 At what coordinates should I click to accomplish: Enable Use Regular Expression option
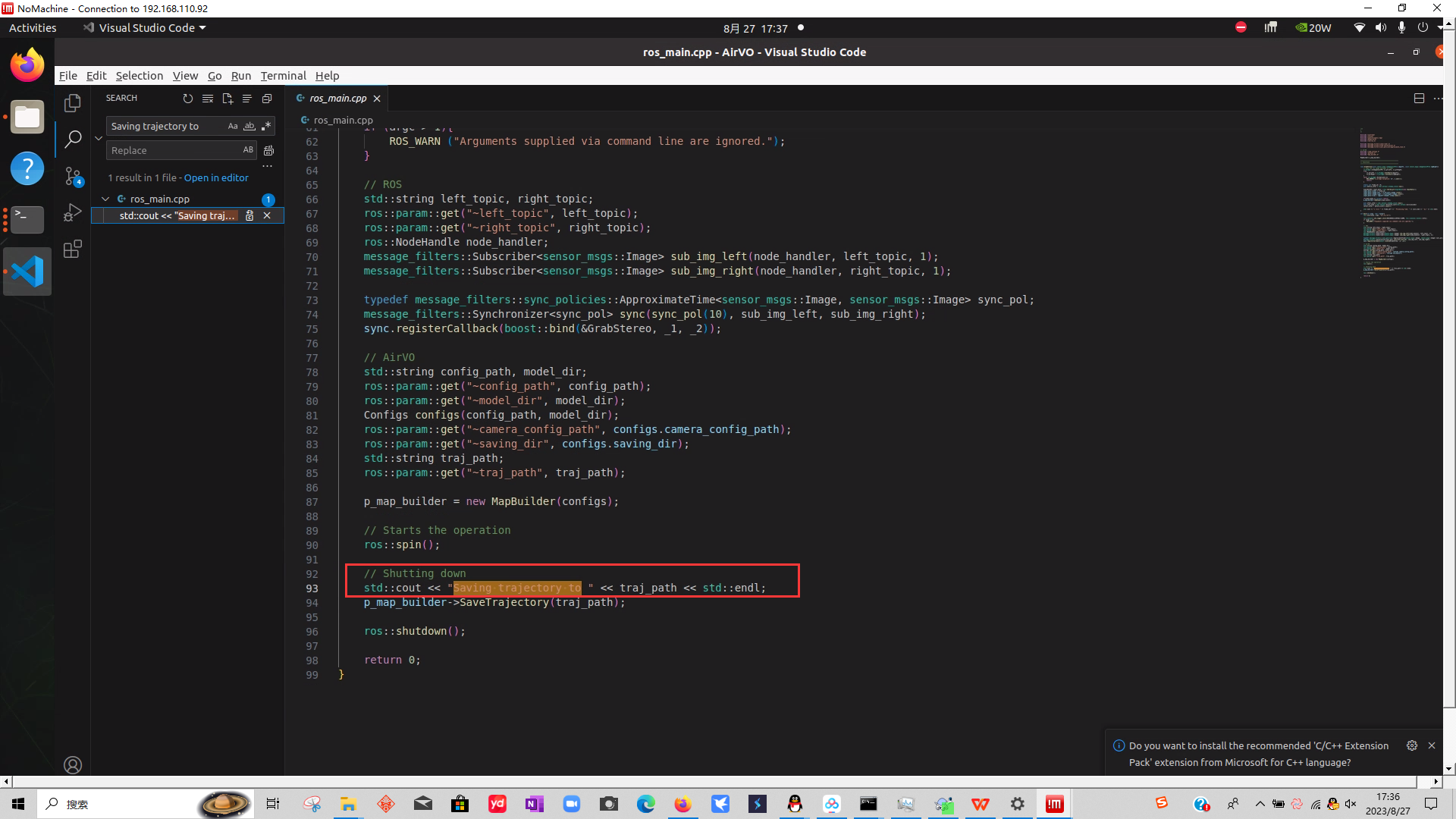(265, 127)
